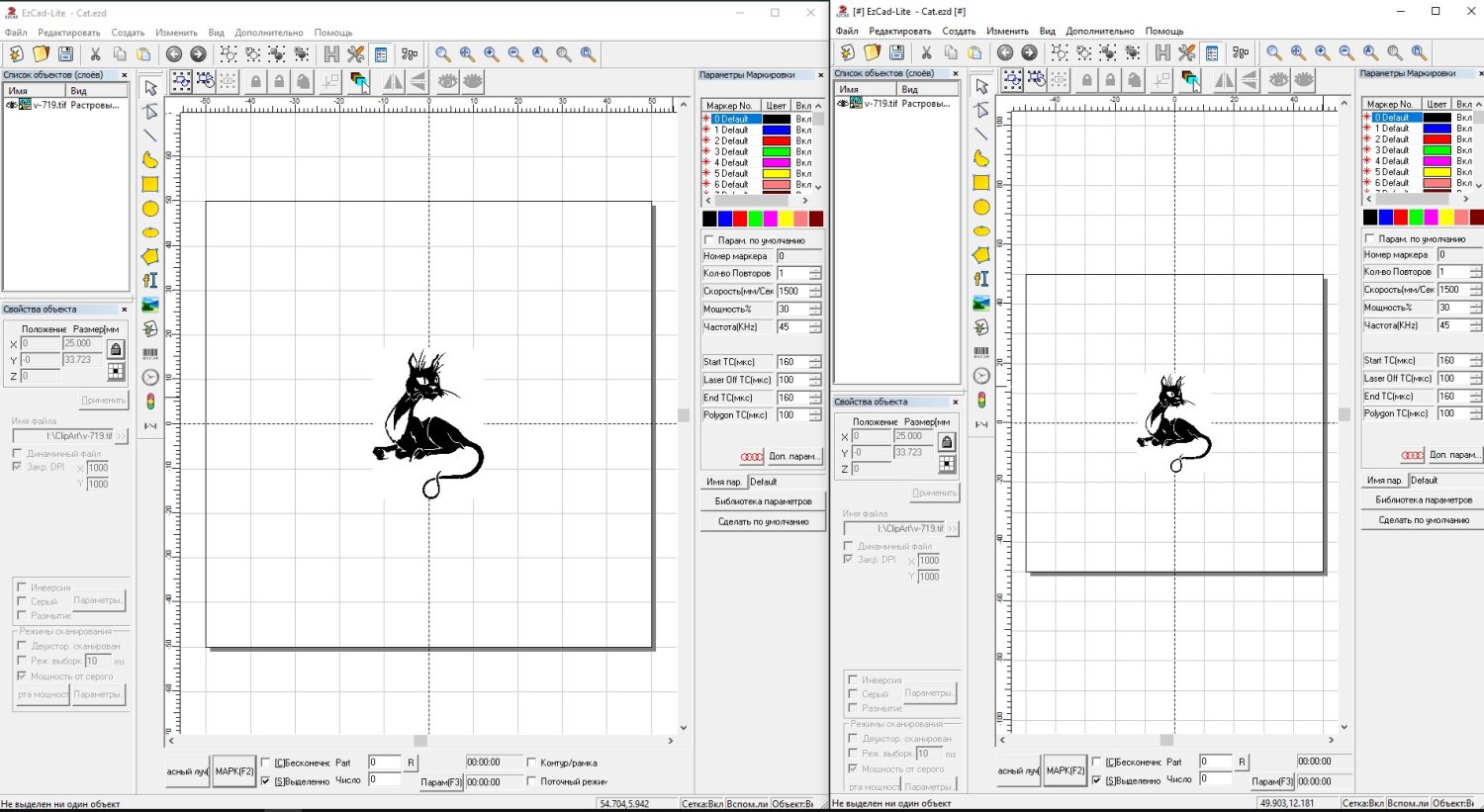Select the Curve tool in left window
1484x812 pixels.
coord(150,159)
